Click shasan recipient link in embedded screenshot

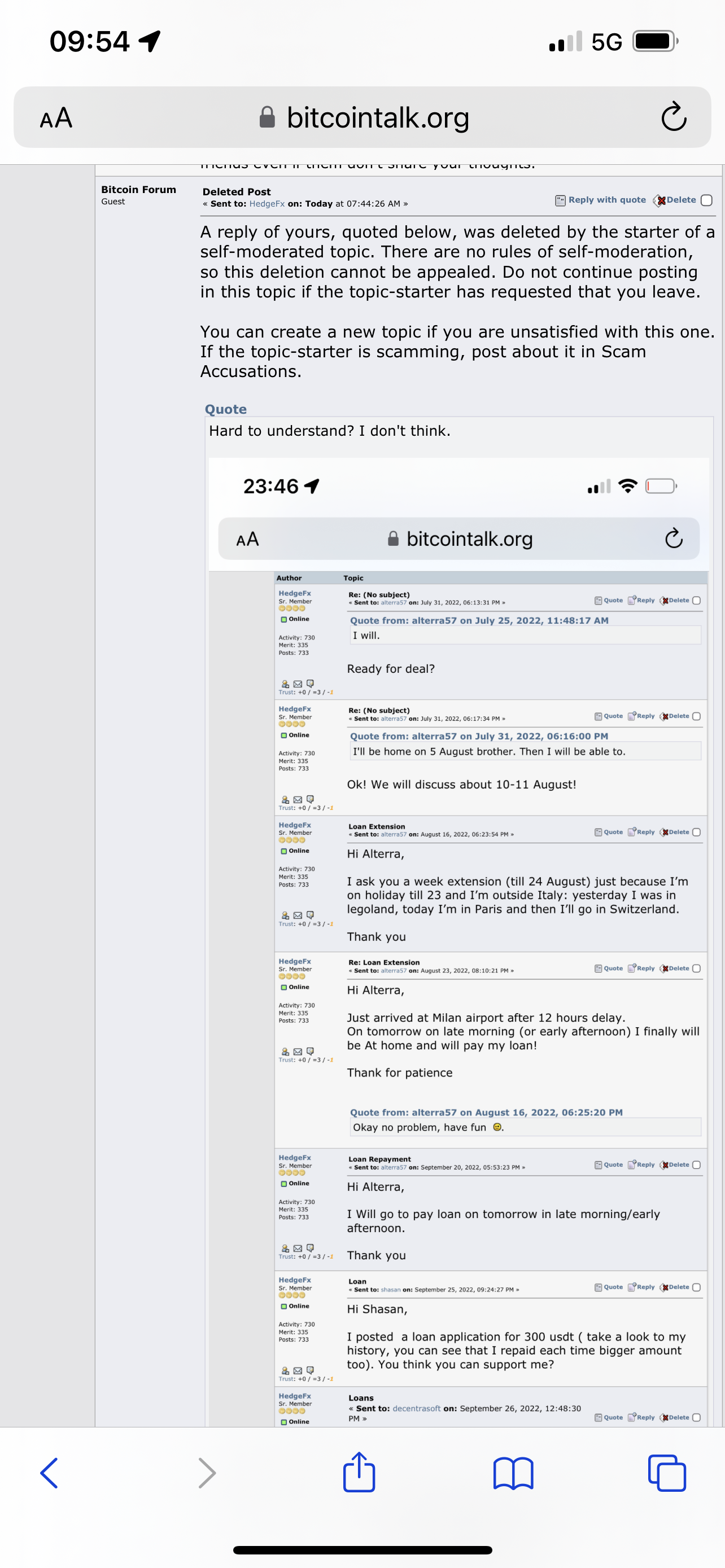point(391,1289)
